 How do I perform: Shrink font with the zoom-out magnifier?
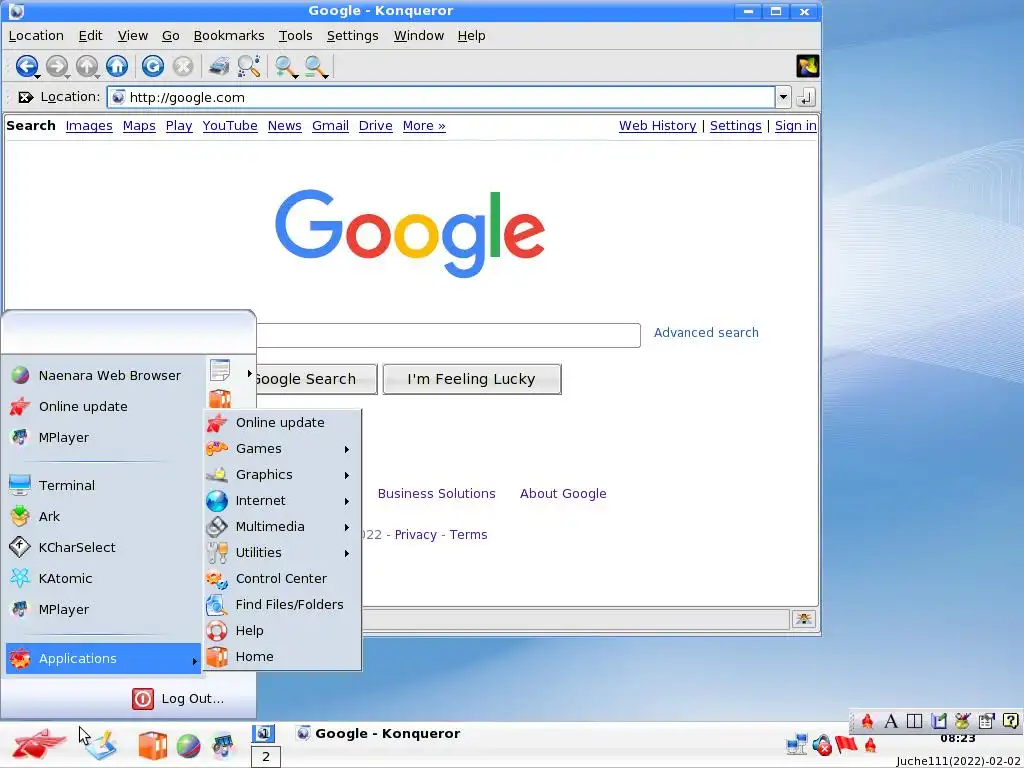click(315, 66)
